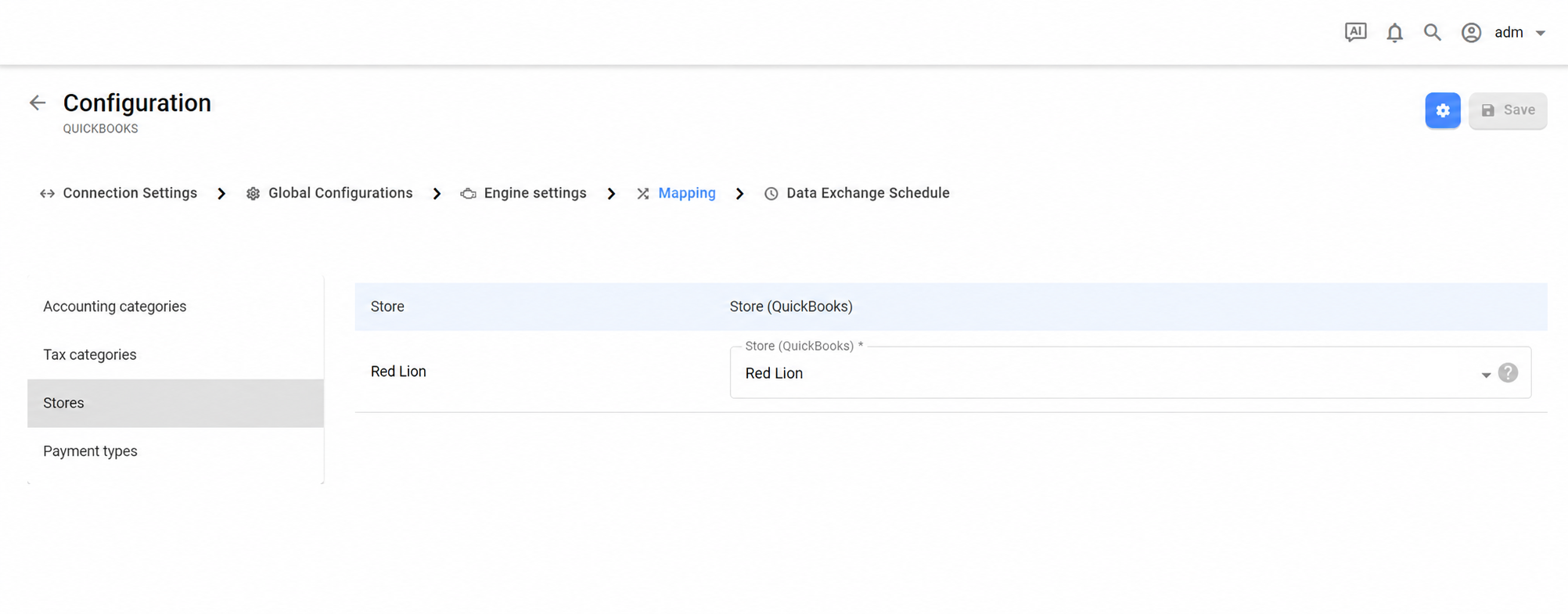The height and width of the screenshot is (614, 1568).
Task: Click the dropdown arrow in Store field
Action: click(x=1485, y=375)
